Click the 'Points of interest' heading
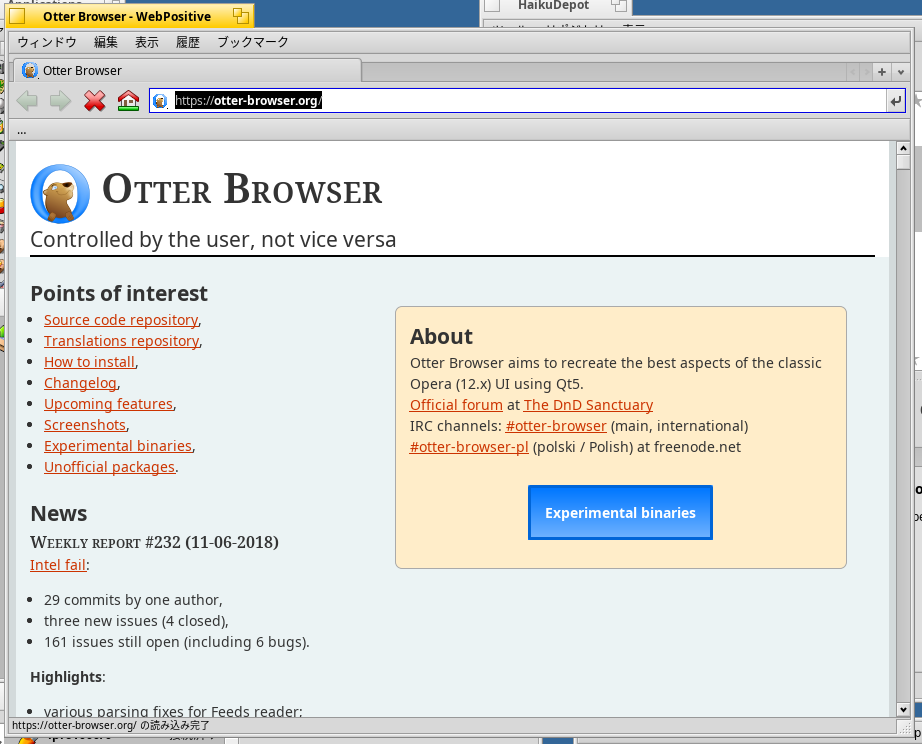This screenshot has height=744, width=922. pyautogui.click(x=119, y=293)
